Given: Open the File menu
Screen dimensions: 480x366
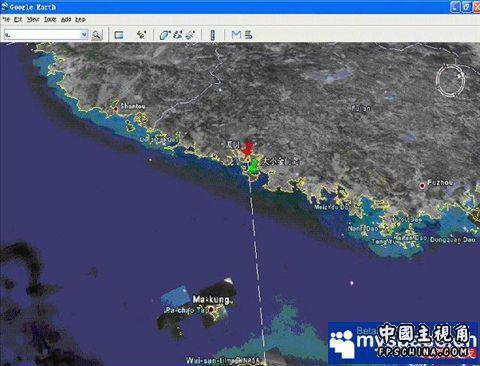Looking at the screenshot, I should pos(6,20).
